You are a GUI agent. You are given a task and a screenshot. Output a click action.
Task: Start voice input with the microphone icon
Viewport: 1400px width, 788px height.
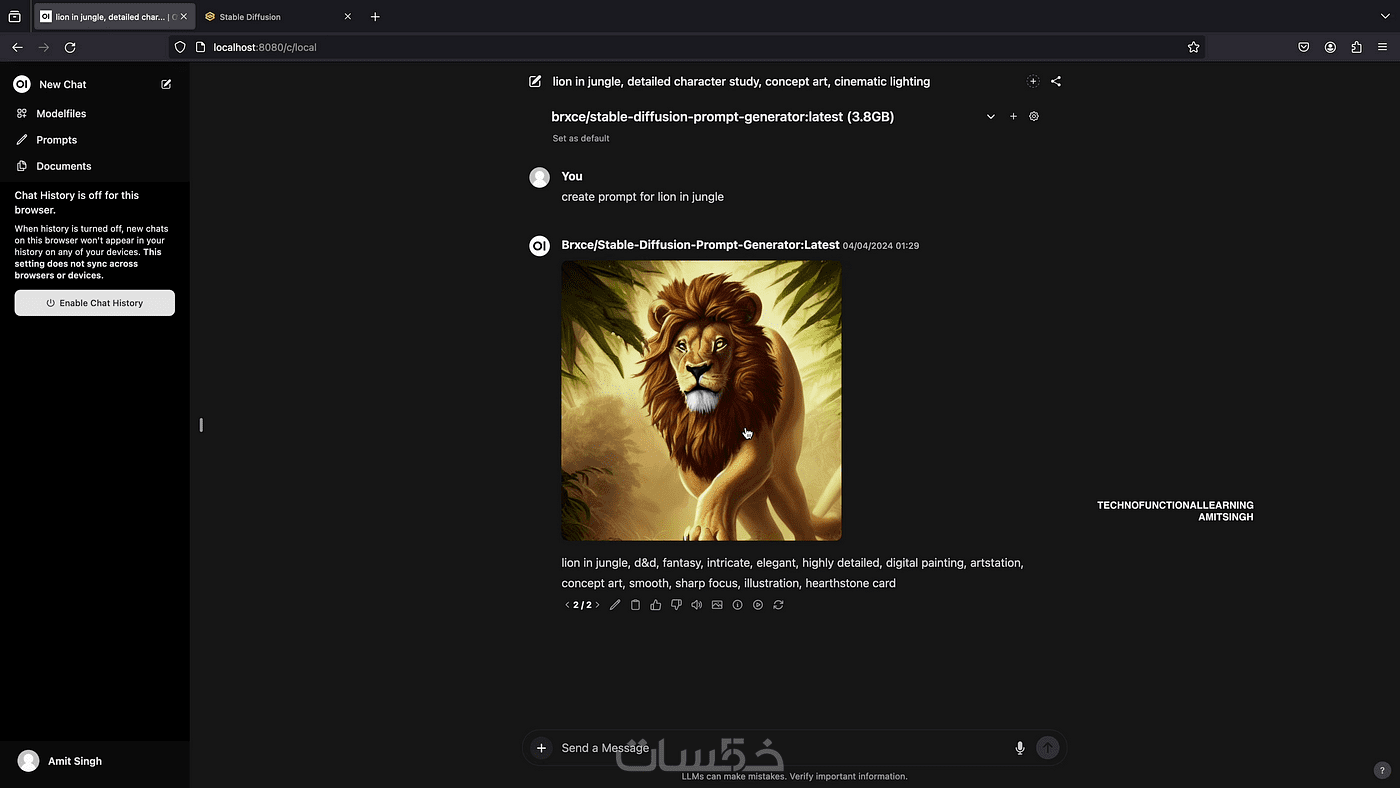[x=1020, y=748]
